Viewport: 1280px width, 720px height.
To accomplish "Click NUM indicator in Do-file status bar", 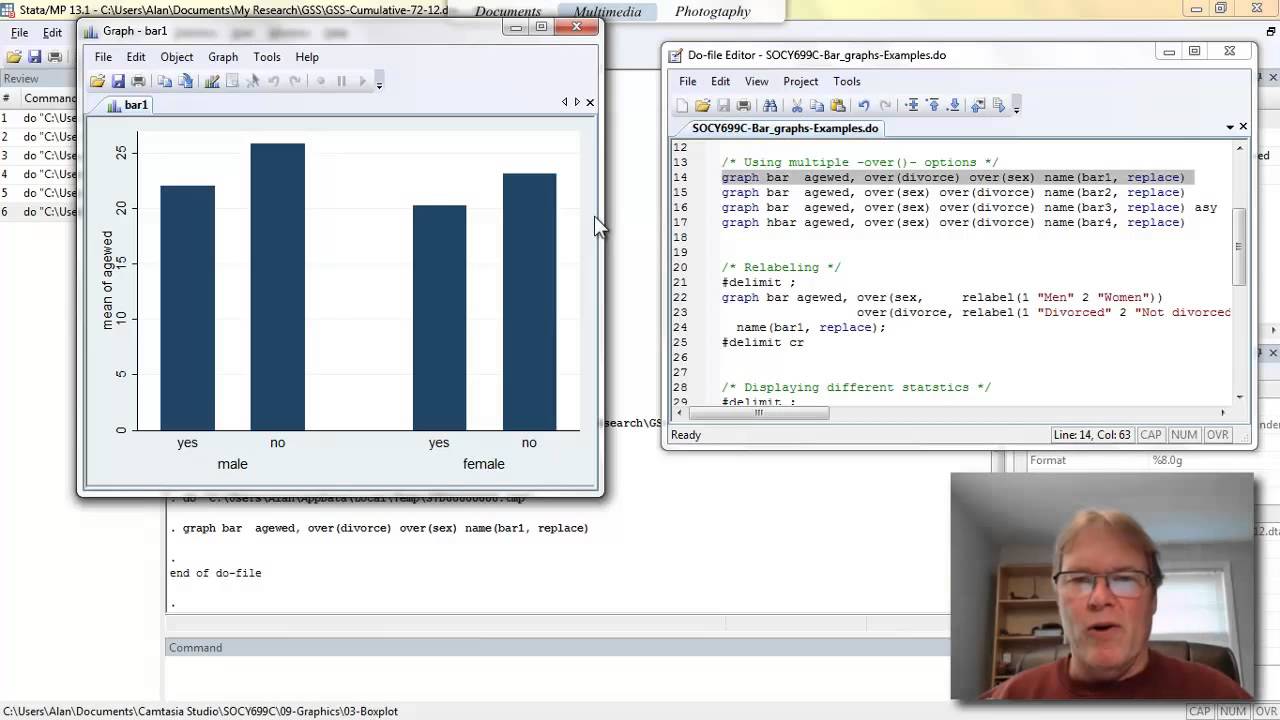I will [x=1184, y=435].
